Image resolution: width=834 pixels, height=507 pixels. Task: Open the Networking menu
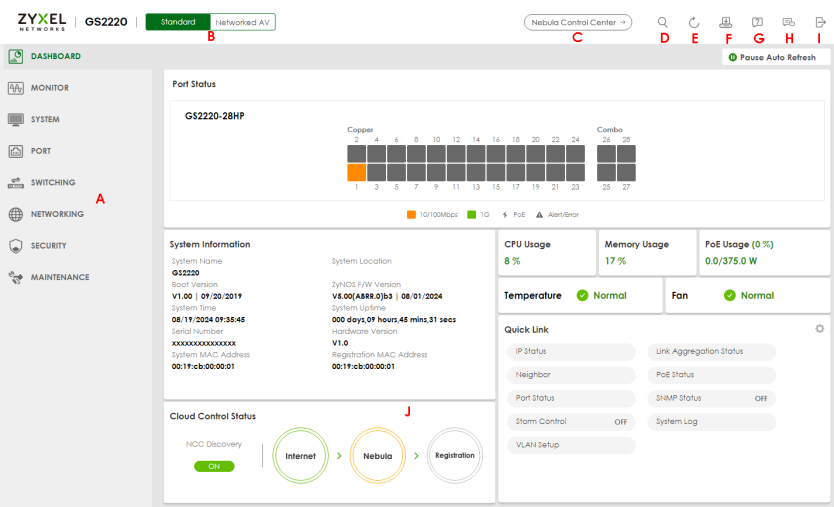point(57,214)
